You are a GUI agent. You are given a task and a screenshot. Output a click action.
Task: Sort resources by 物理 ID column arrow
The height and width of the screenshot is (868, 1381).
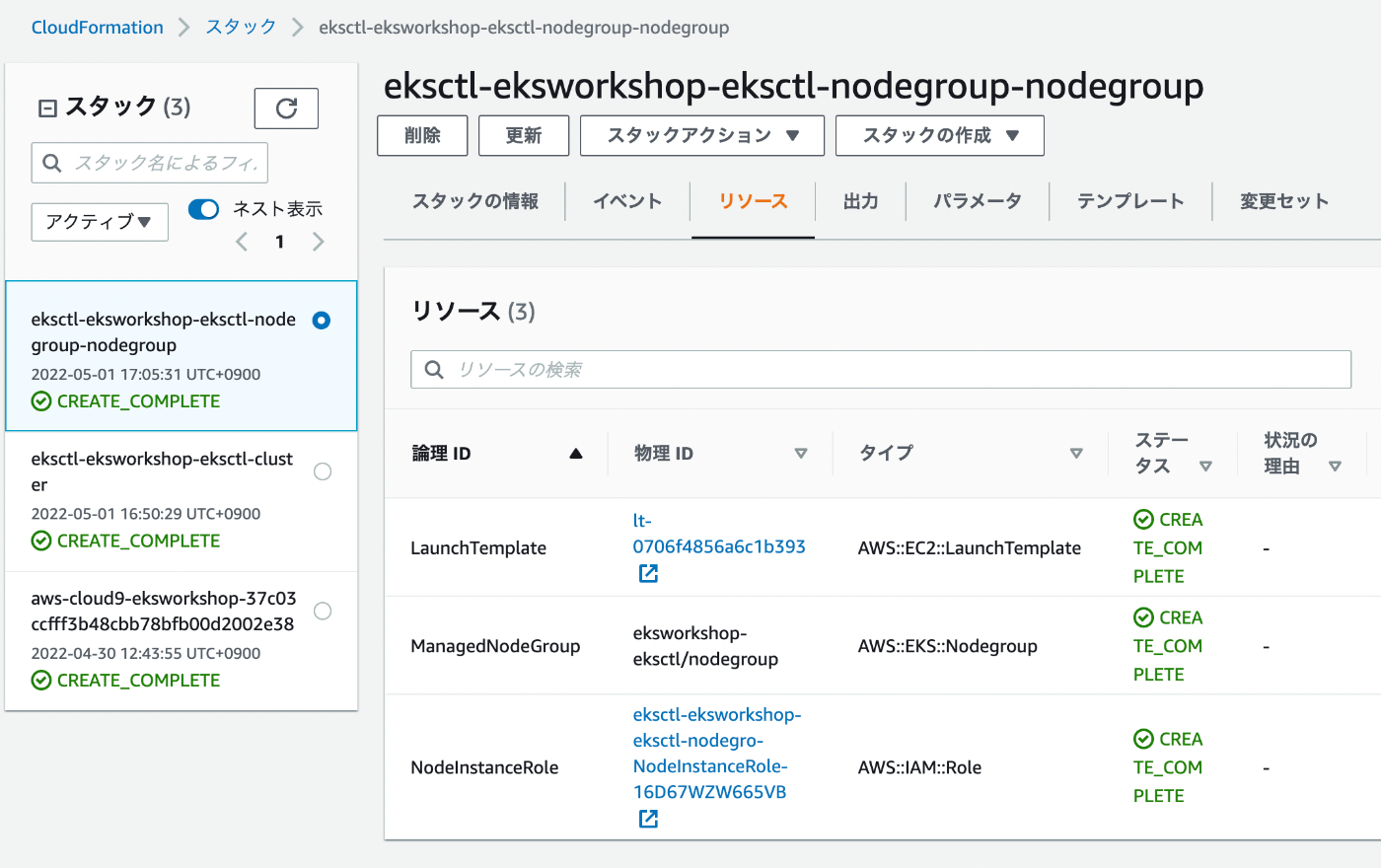(x=801, y=454)
